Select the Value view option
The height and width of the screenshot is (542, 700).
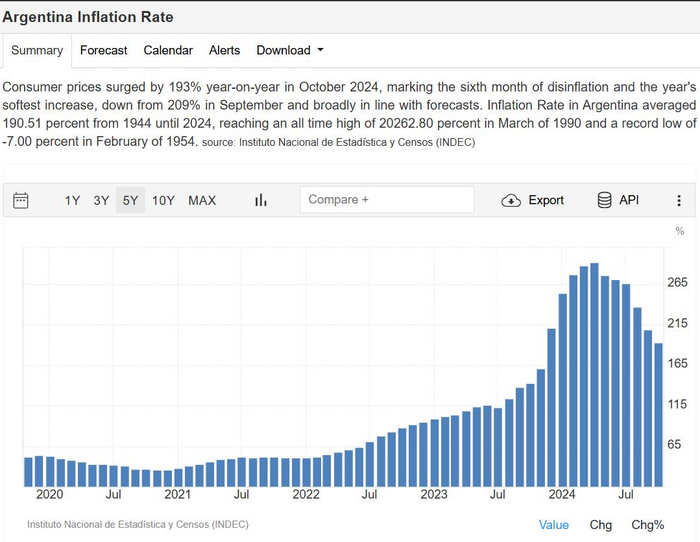tap(554, 524)
